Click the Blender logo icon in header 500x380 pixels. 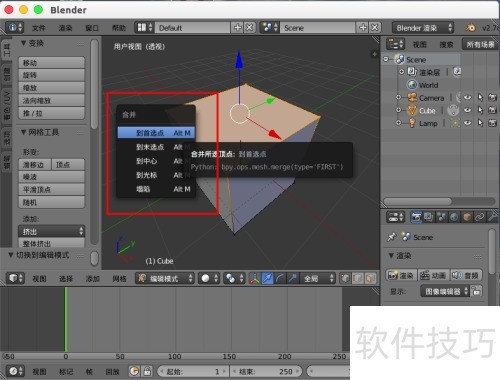(471, 28)
